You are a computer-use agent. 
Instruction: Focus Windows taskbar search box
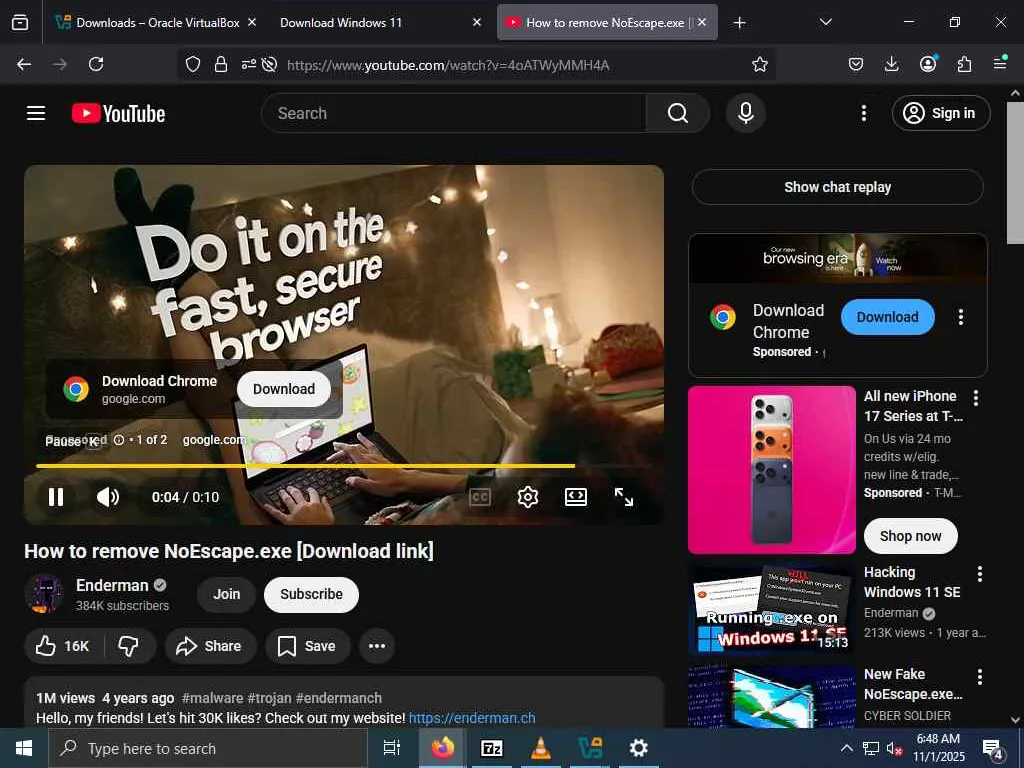[208, 748]
